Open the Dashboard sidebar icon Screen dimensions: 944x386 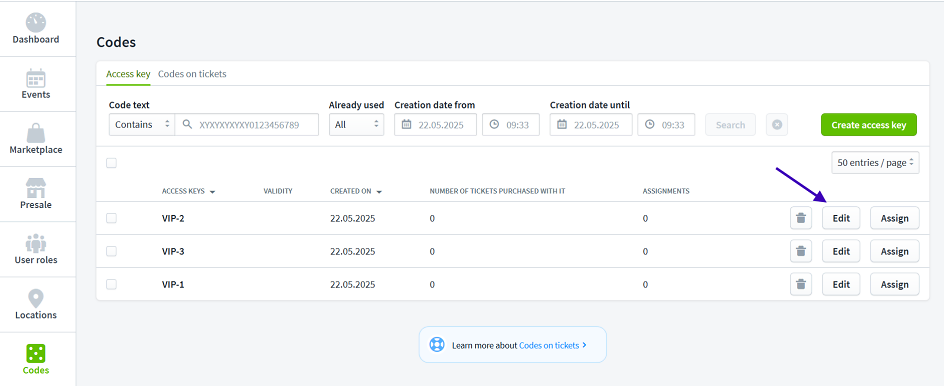(x=36, y=23)
